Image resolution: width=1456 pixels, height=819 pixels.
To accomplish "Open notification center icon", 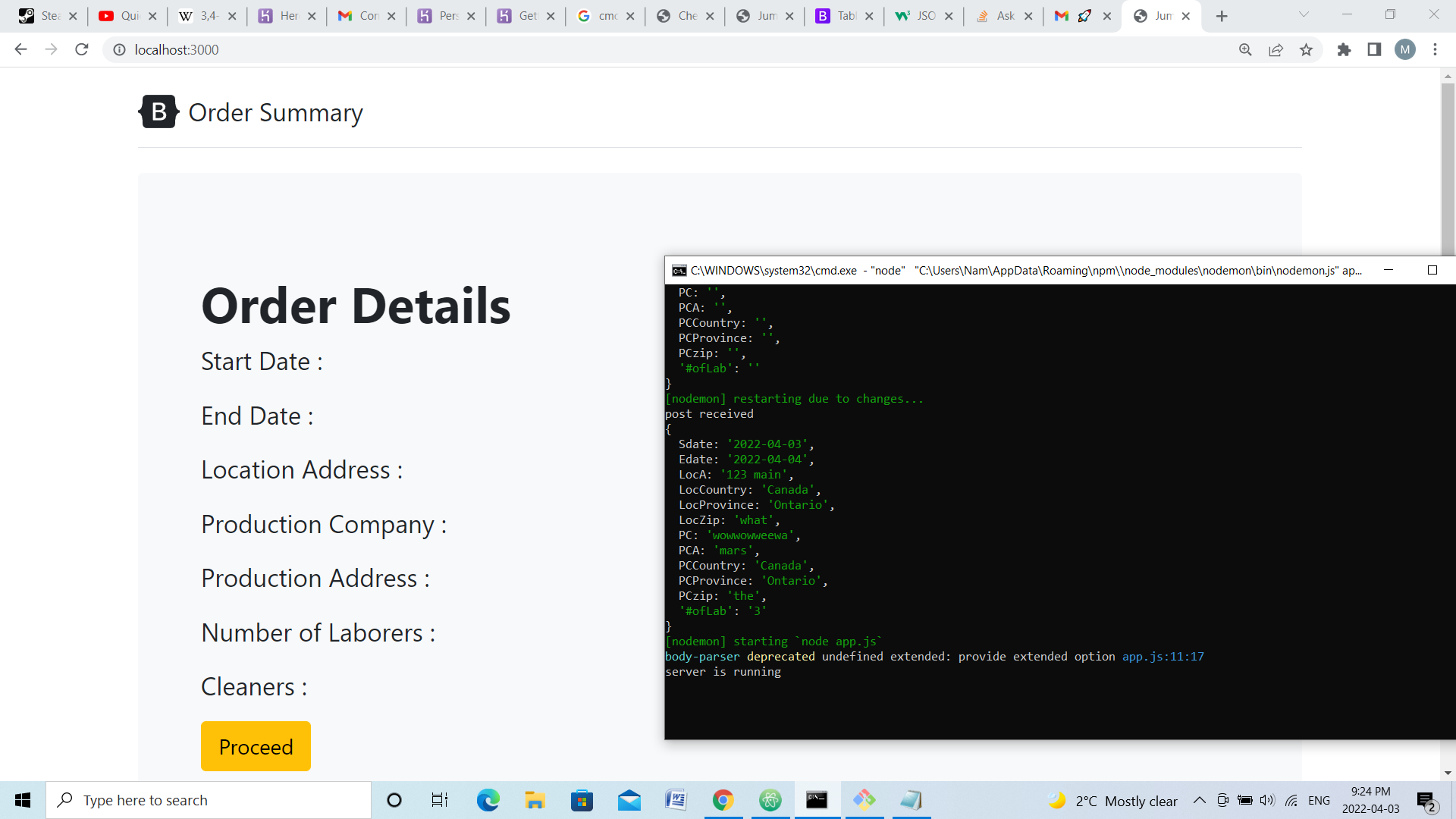I will click(x=1426, y=801).
